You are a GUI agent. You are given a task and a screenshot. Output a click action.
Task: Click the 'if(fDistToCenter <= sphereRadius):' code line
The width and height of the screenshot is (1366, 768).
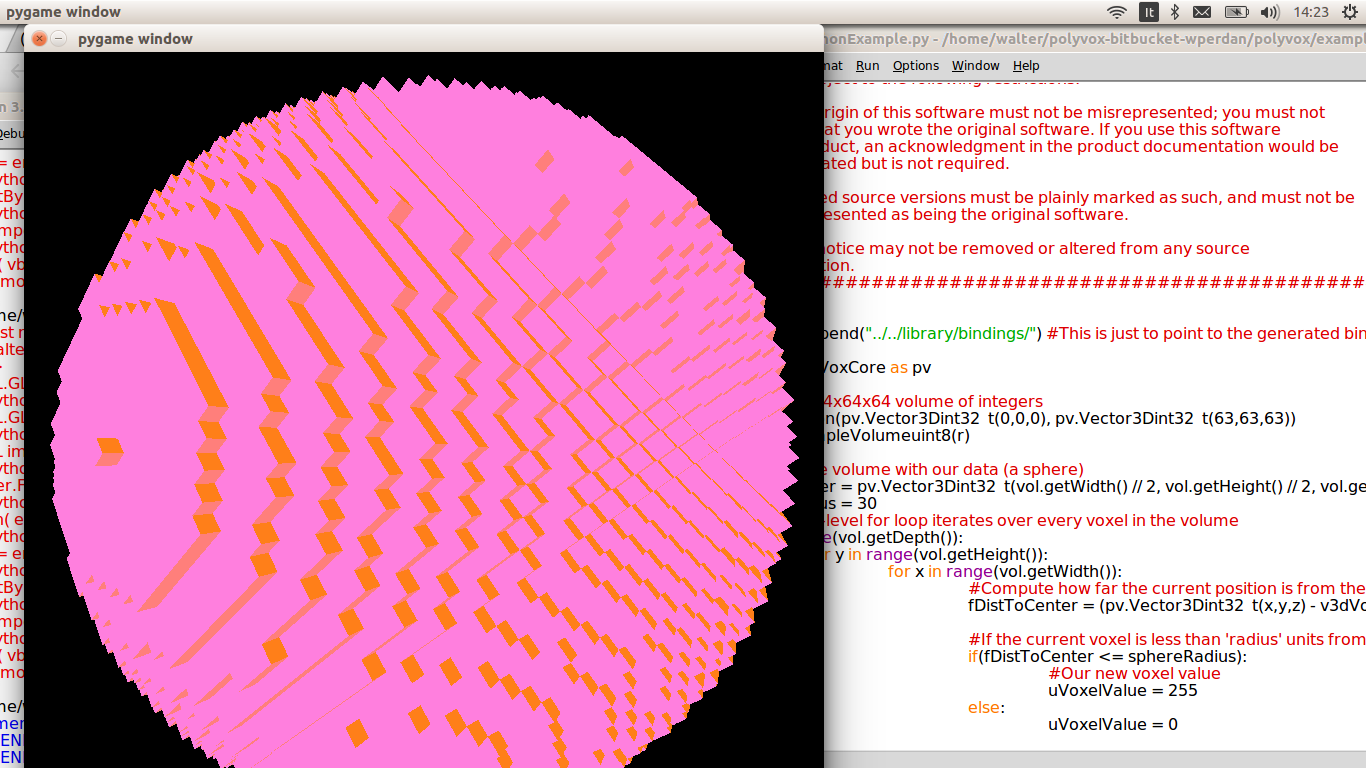tap(1107, 656)
